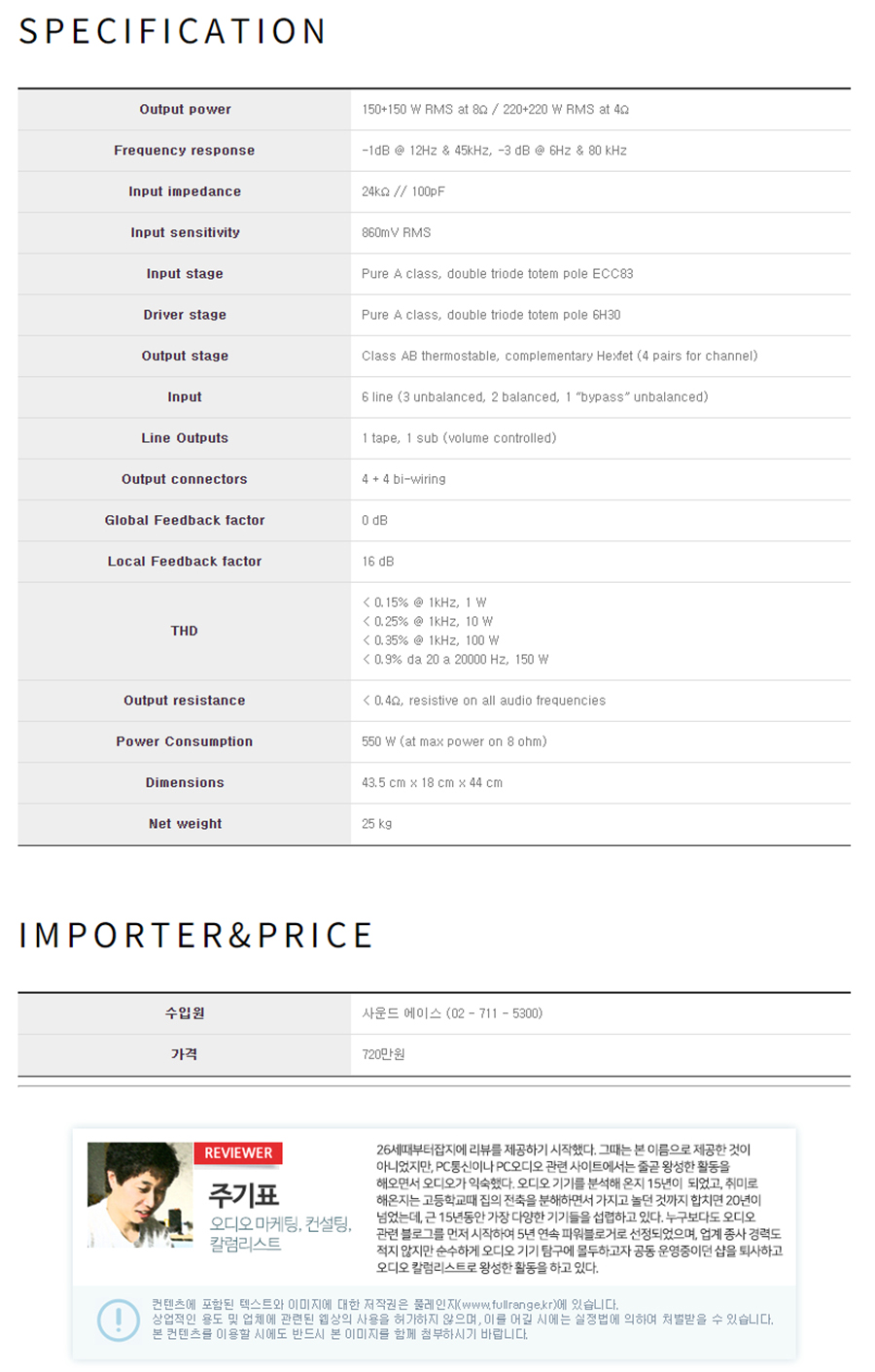
Task: Click the 860mV RMS sensitivity value
Action: 396,233
